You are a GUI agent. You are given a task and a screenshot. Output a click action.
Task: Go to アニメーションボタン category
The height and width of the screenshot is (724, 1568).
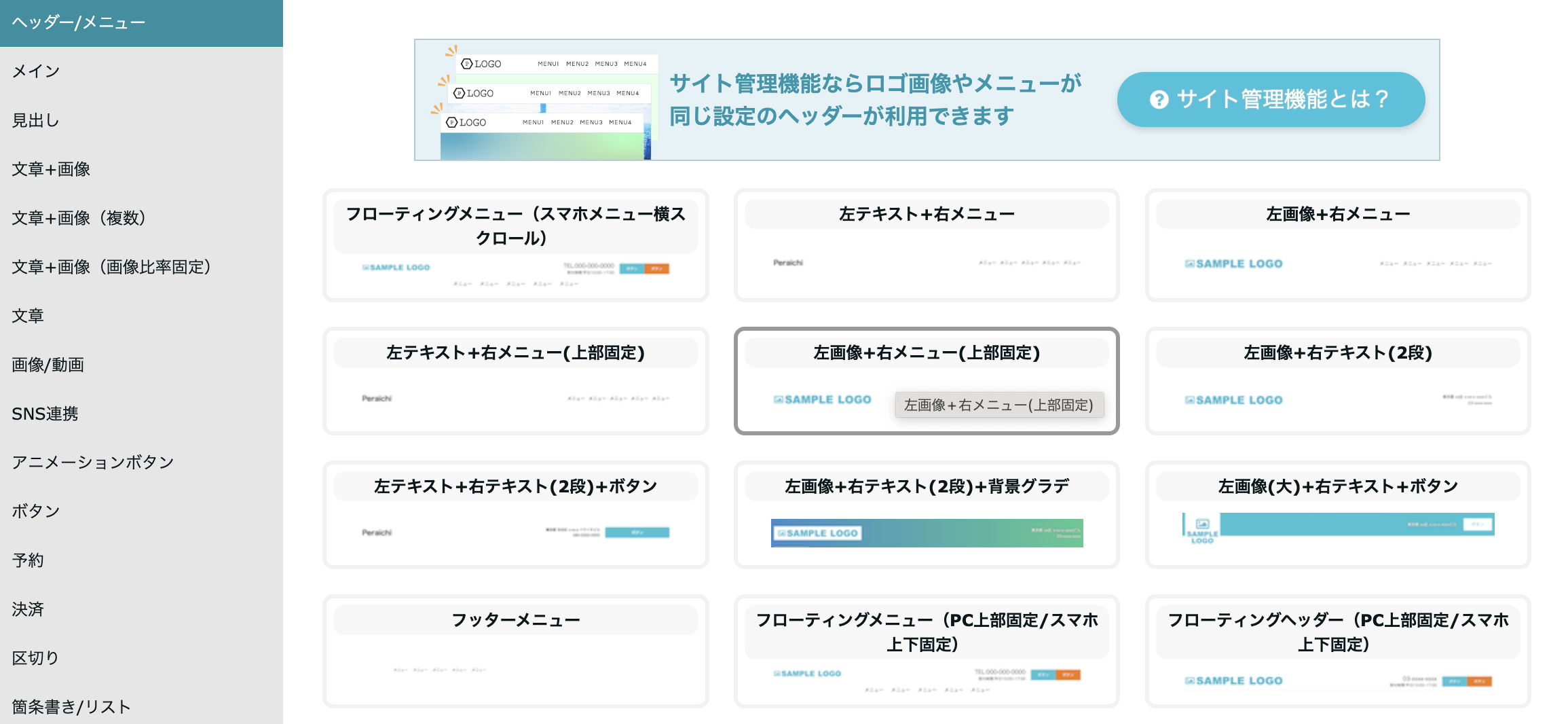tap(93, 463)
